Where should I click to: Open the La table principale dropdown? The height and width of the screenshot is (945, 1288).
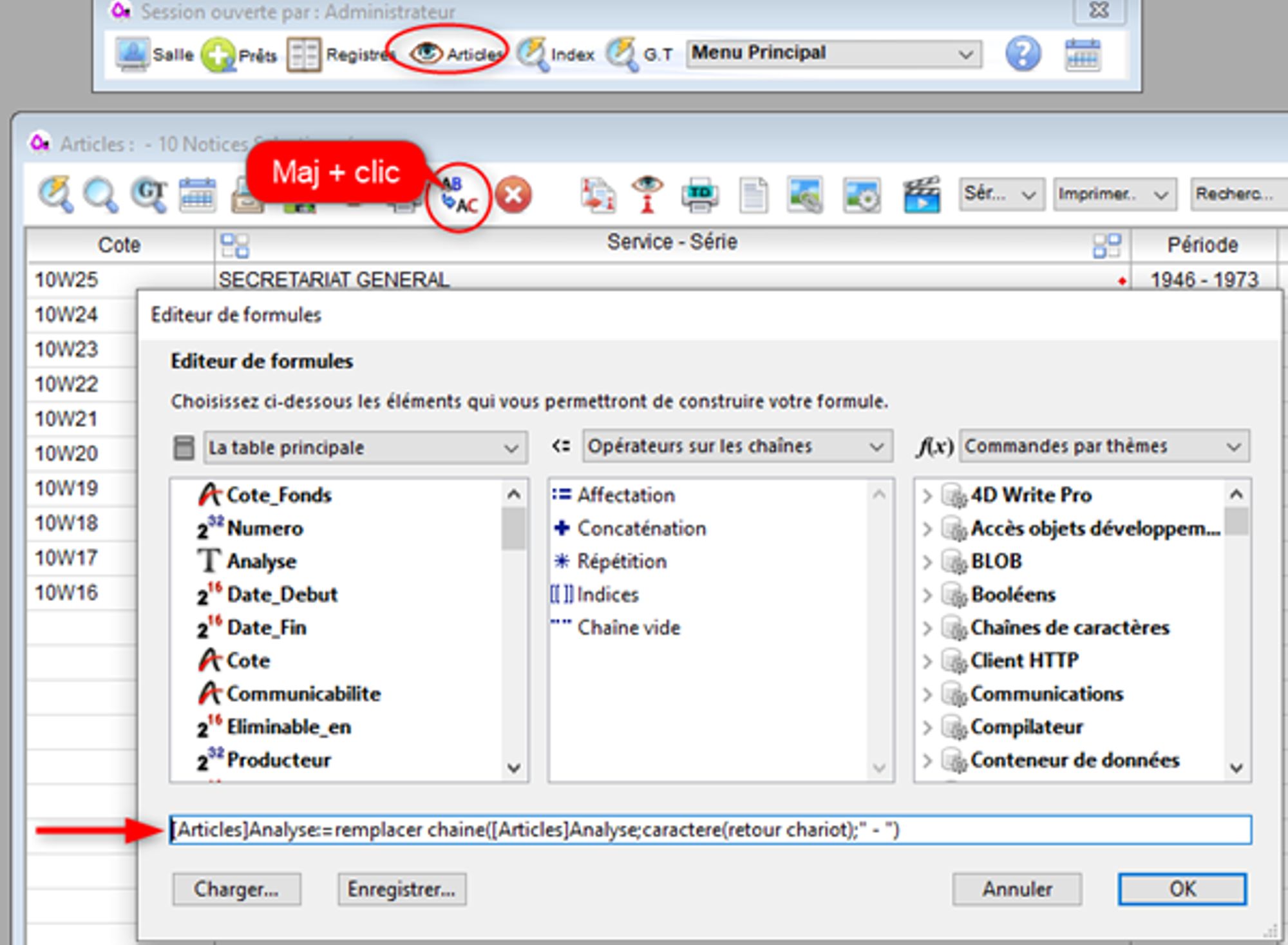tap(365, 448)
